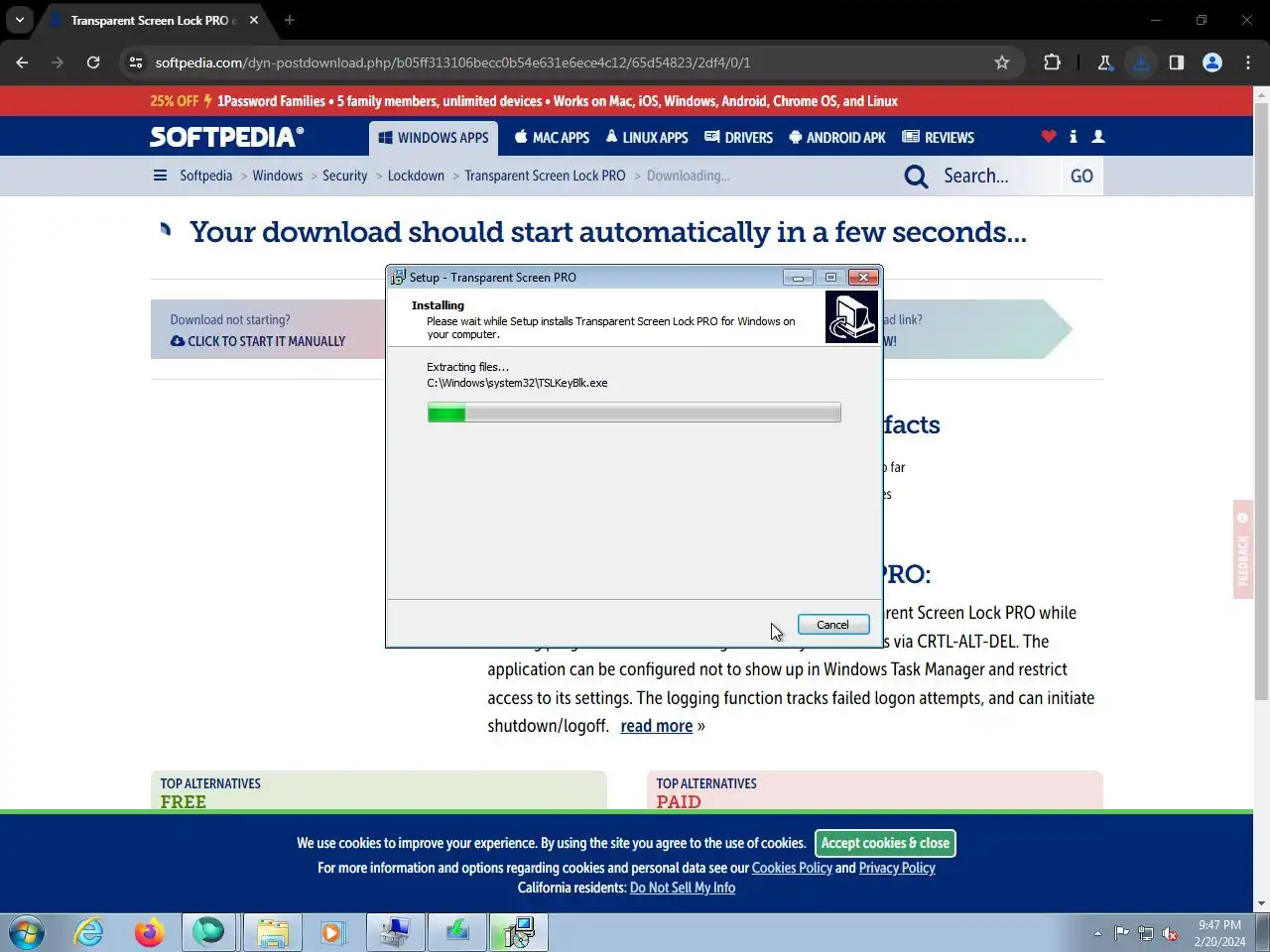1270x952 pixels.
Task: Click the GO search button
Action: [1081, 176]
